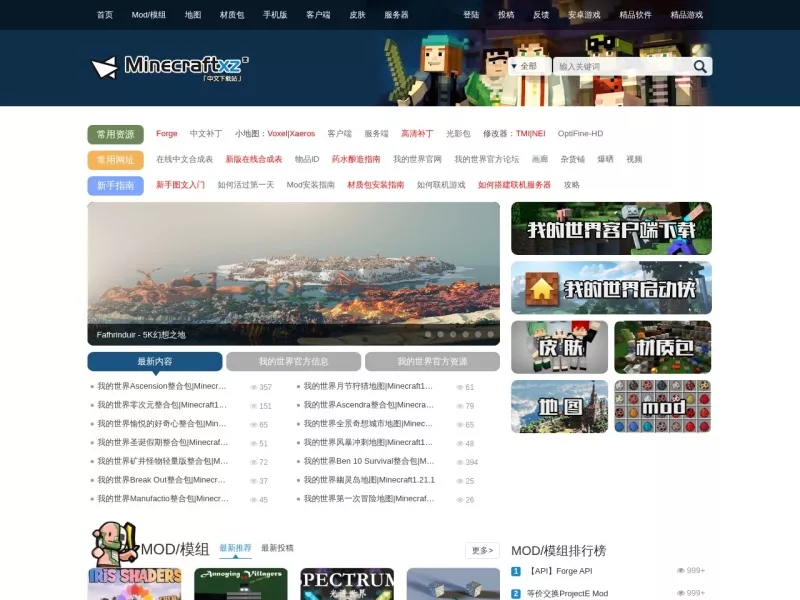Open 我的世界Manufactio整合包 article

[x=163, y=499]
